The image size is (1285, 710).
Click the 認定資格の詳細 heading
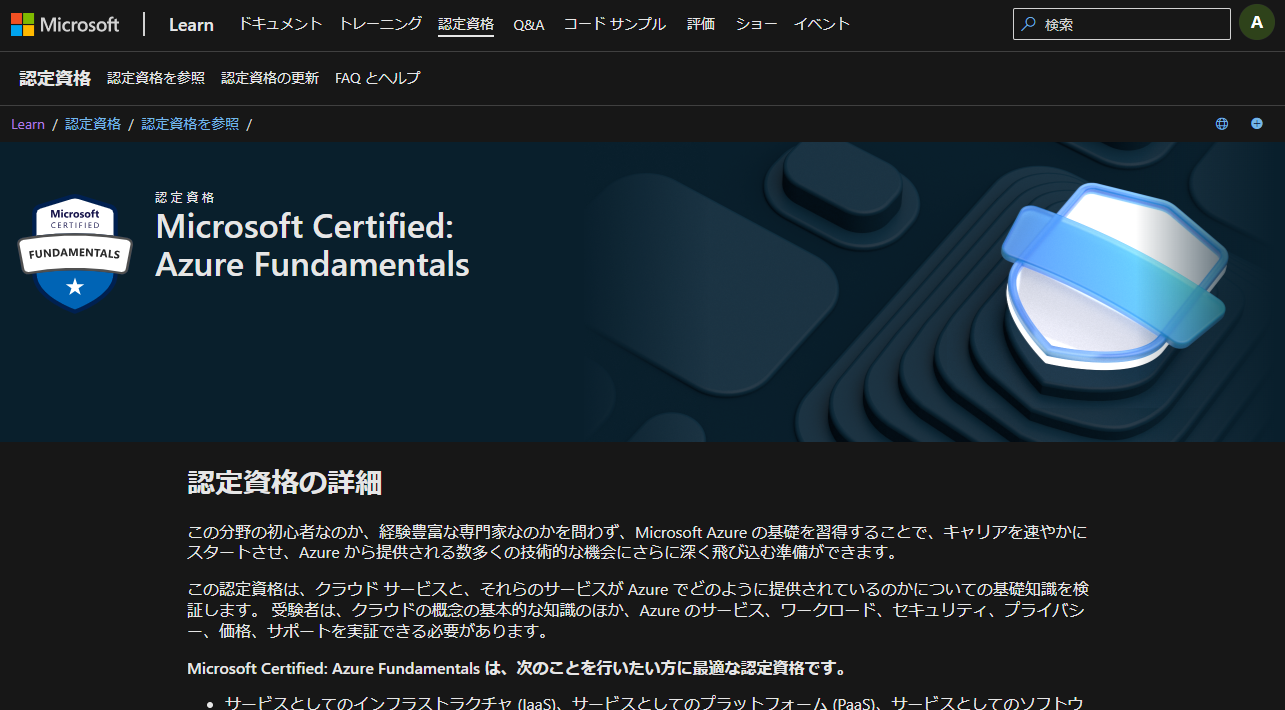point(285,483)
